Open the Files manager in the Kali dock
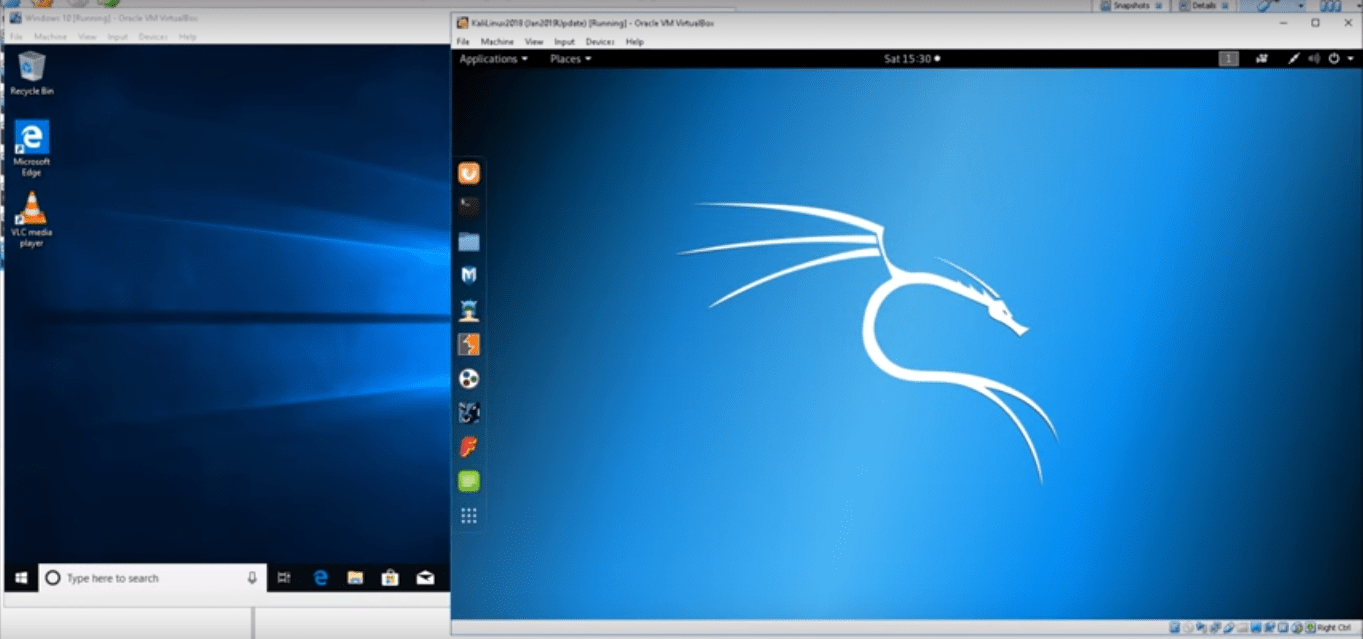The image size is (1363, 639). (x=468, y=241)
